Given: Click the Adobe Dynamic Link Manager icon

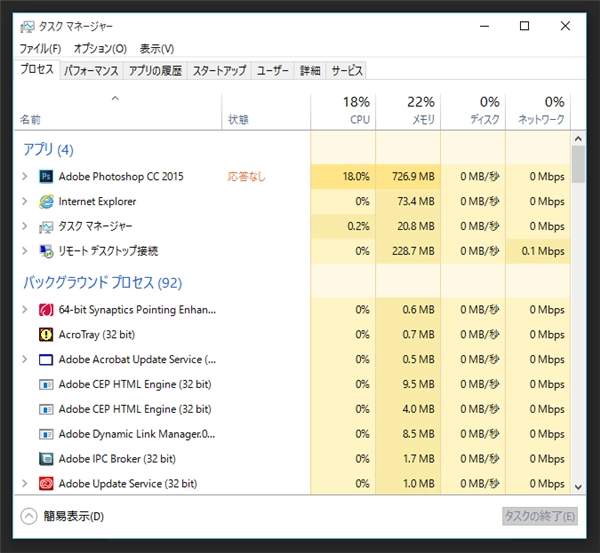Looking at the screenshot, I should point(46,434).
